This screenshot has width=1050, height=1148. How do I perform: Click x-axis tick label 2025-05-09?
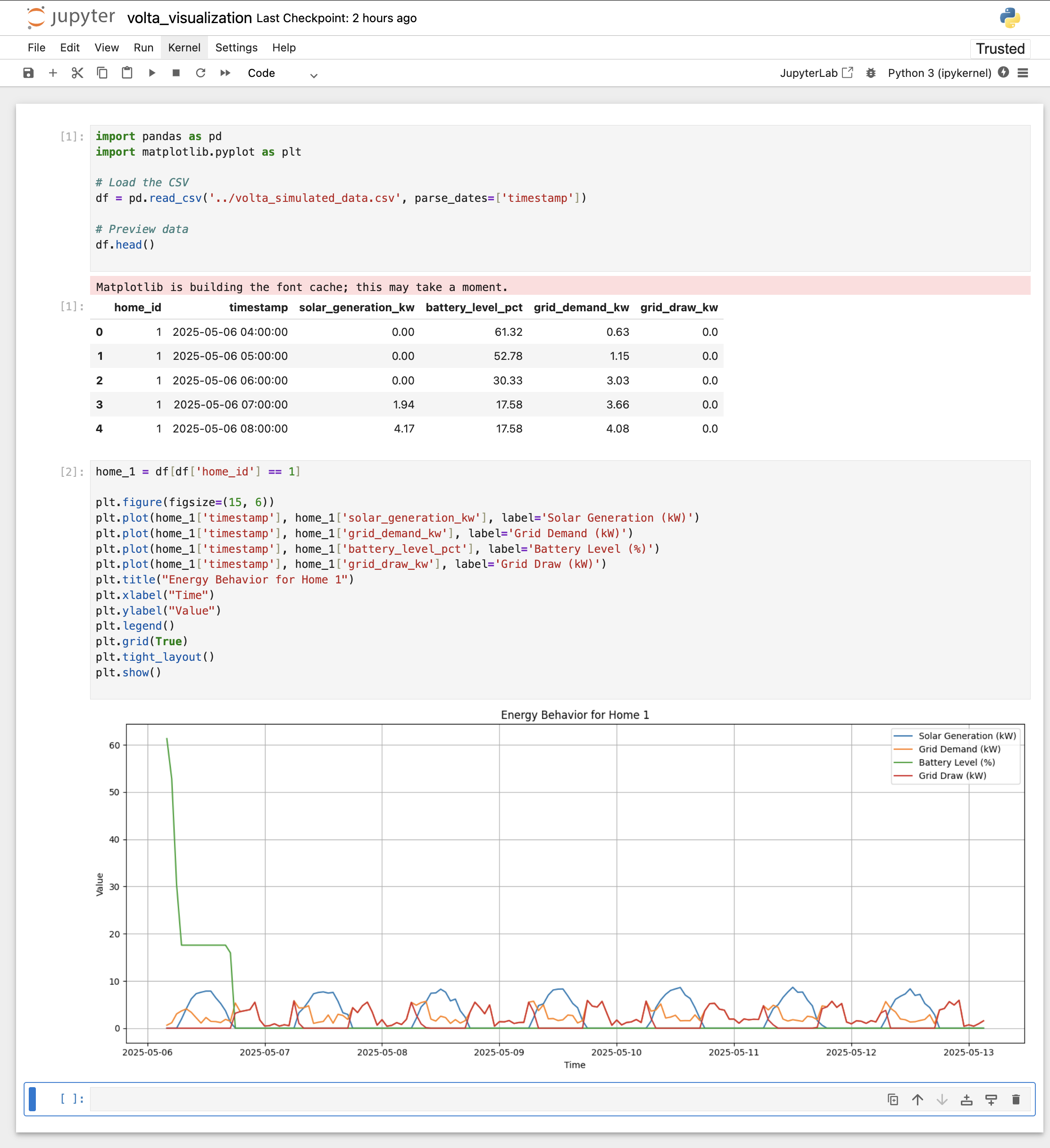(499, 1052)
